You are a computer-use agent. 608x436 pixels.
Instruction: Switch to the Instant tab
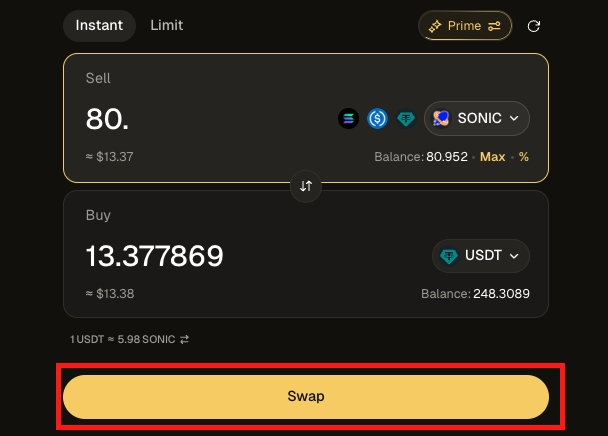pyautogui.click(x=99, y=26)
